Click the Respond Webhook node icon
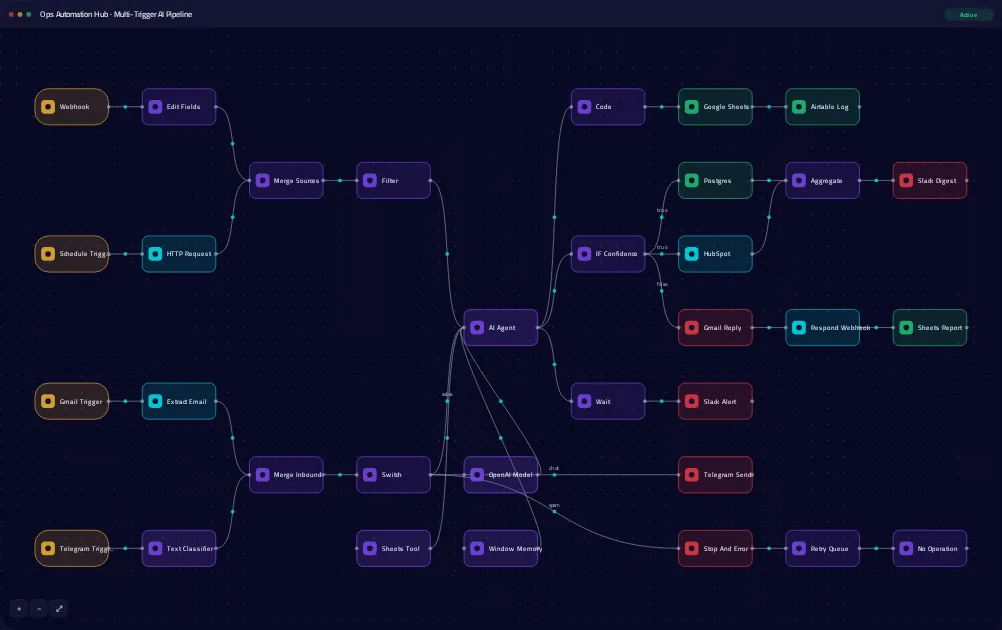1002x630 pixels. [x=799, y=328]
